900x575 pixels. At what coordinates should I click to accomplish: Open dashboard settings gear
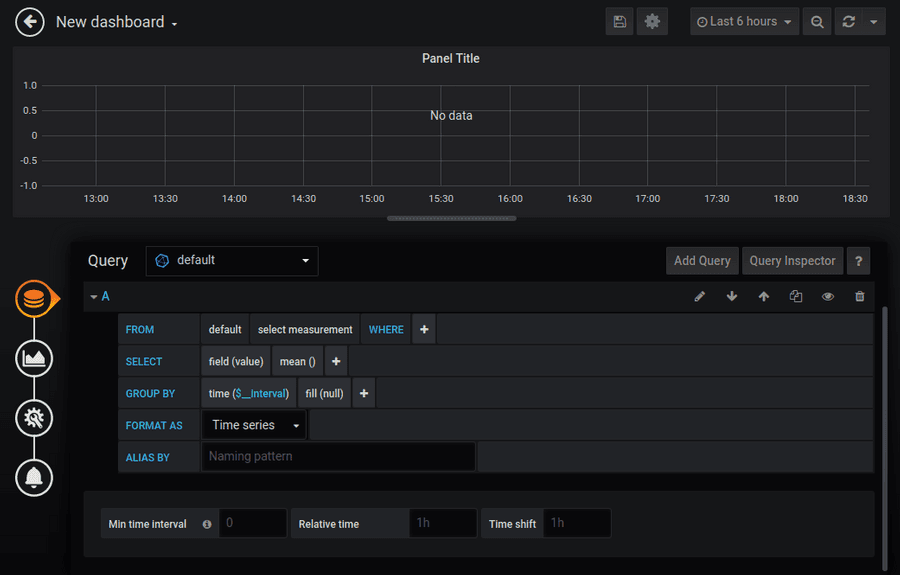pyautogui.click(x=652, y=22)
